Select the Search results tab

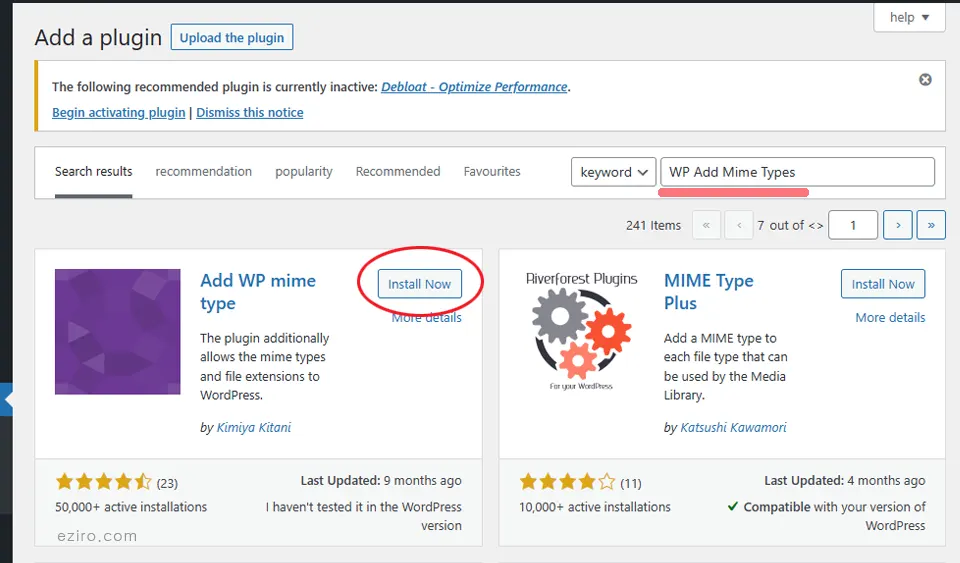pos(93,172)
